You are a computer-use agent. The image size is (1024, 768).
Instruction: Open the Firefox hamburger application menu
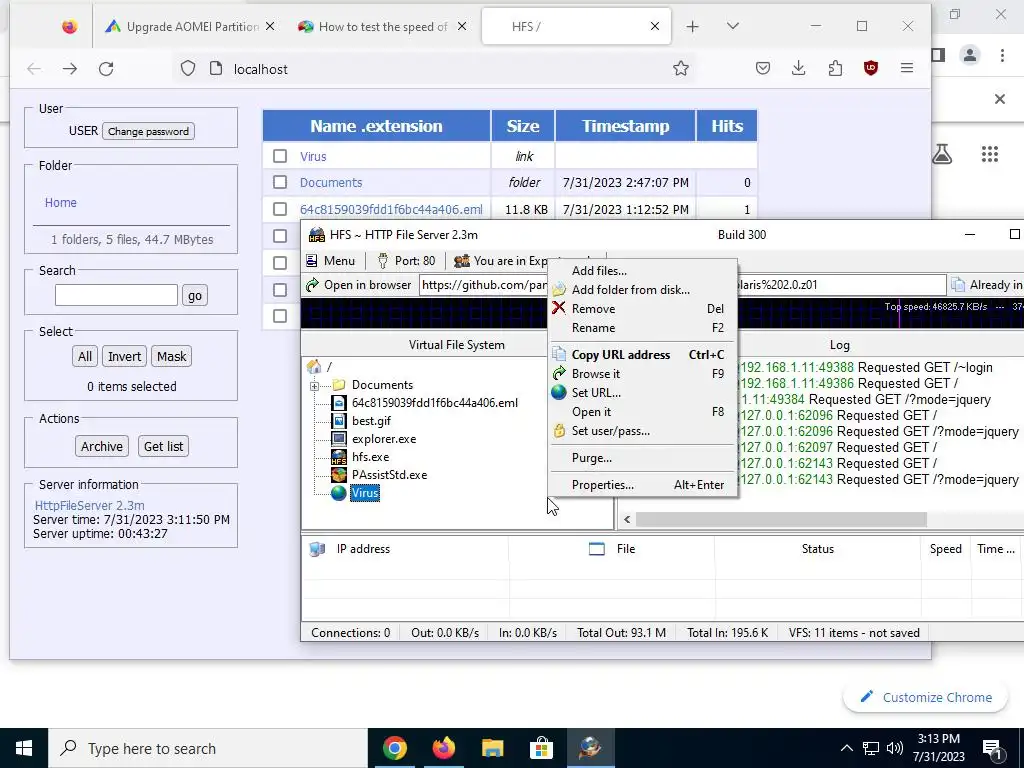click(x=907, y=68)
